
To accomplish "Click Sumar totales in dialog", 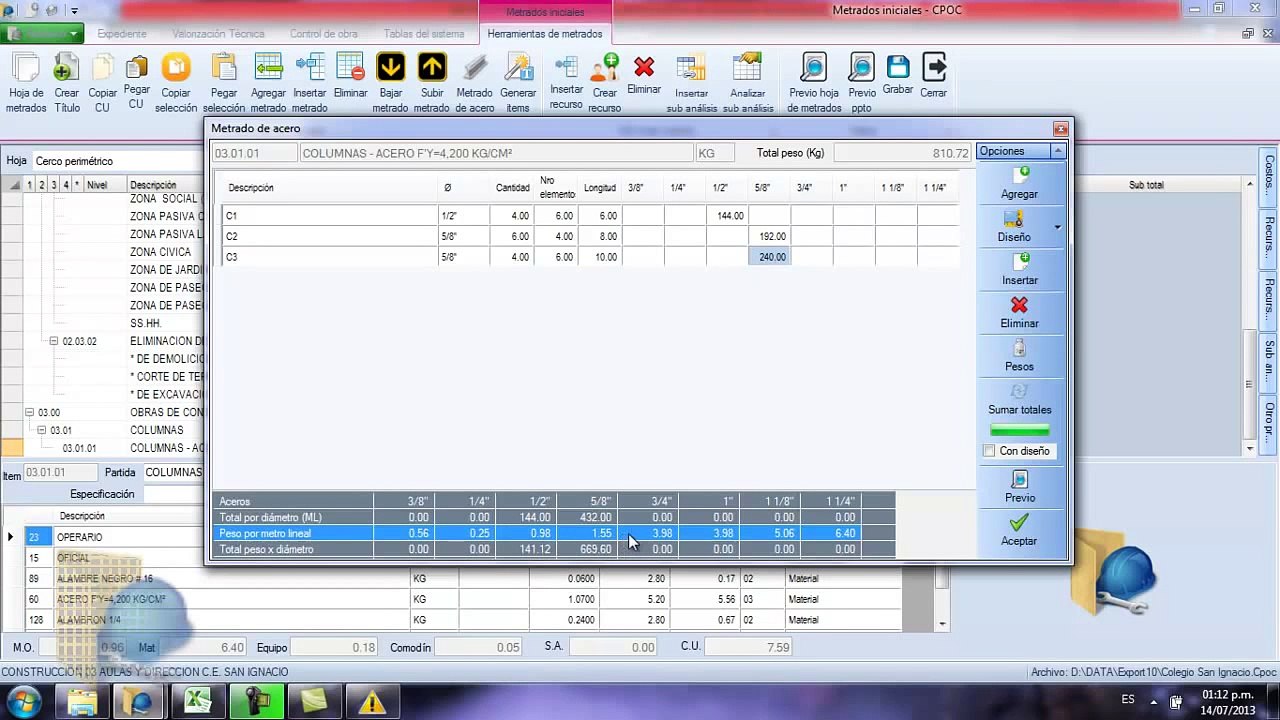I will pos(1019,399).
